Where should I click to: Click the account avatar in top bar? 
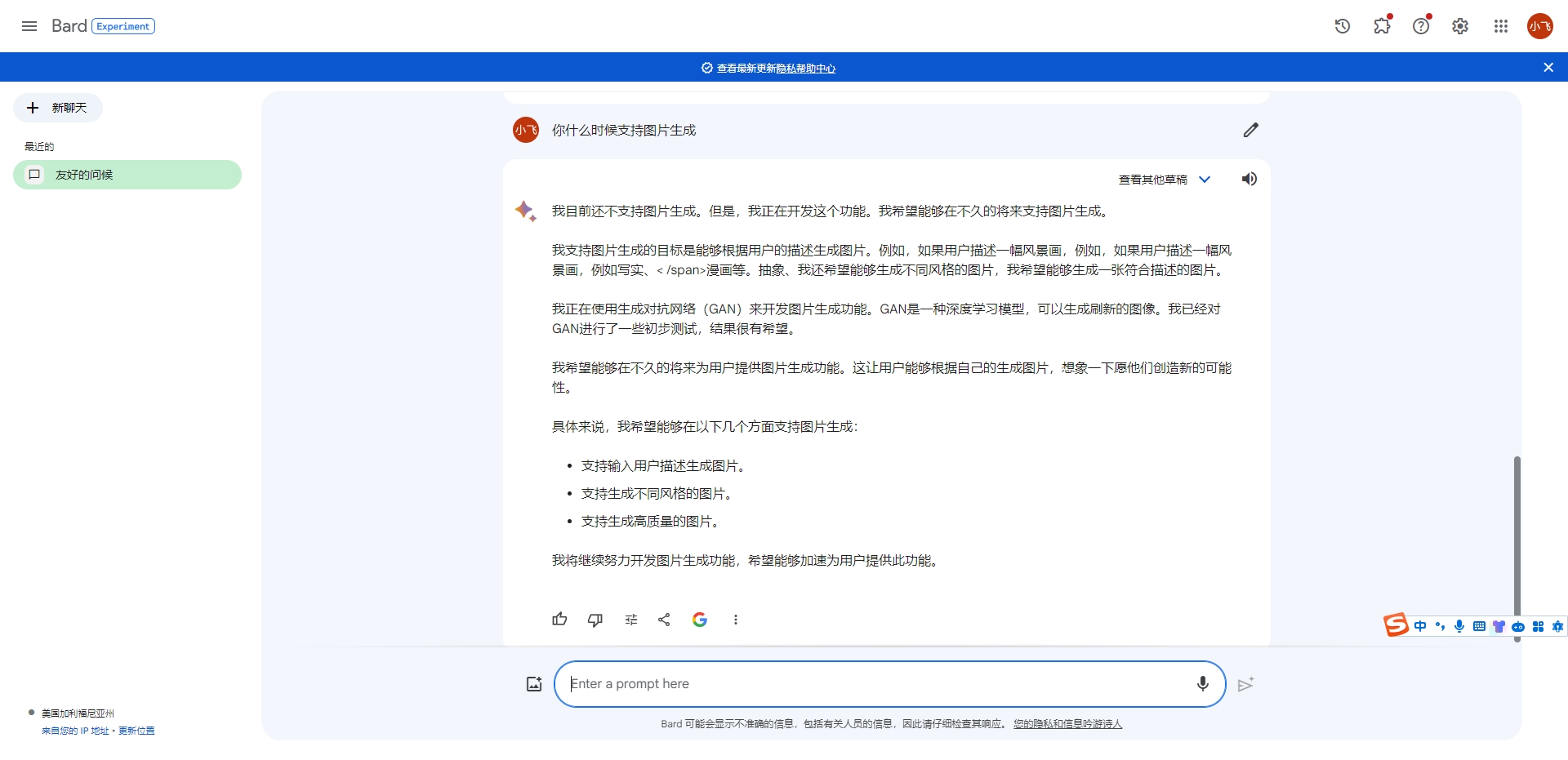pos(1540,26)
